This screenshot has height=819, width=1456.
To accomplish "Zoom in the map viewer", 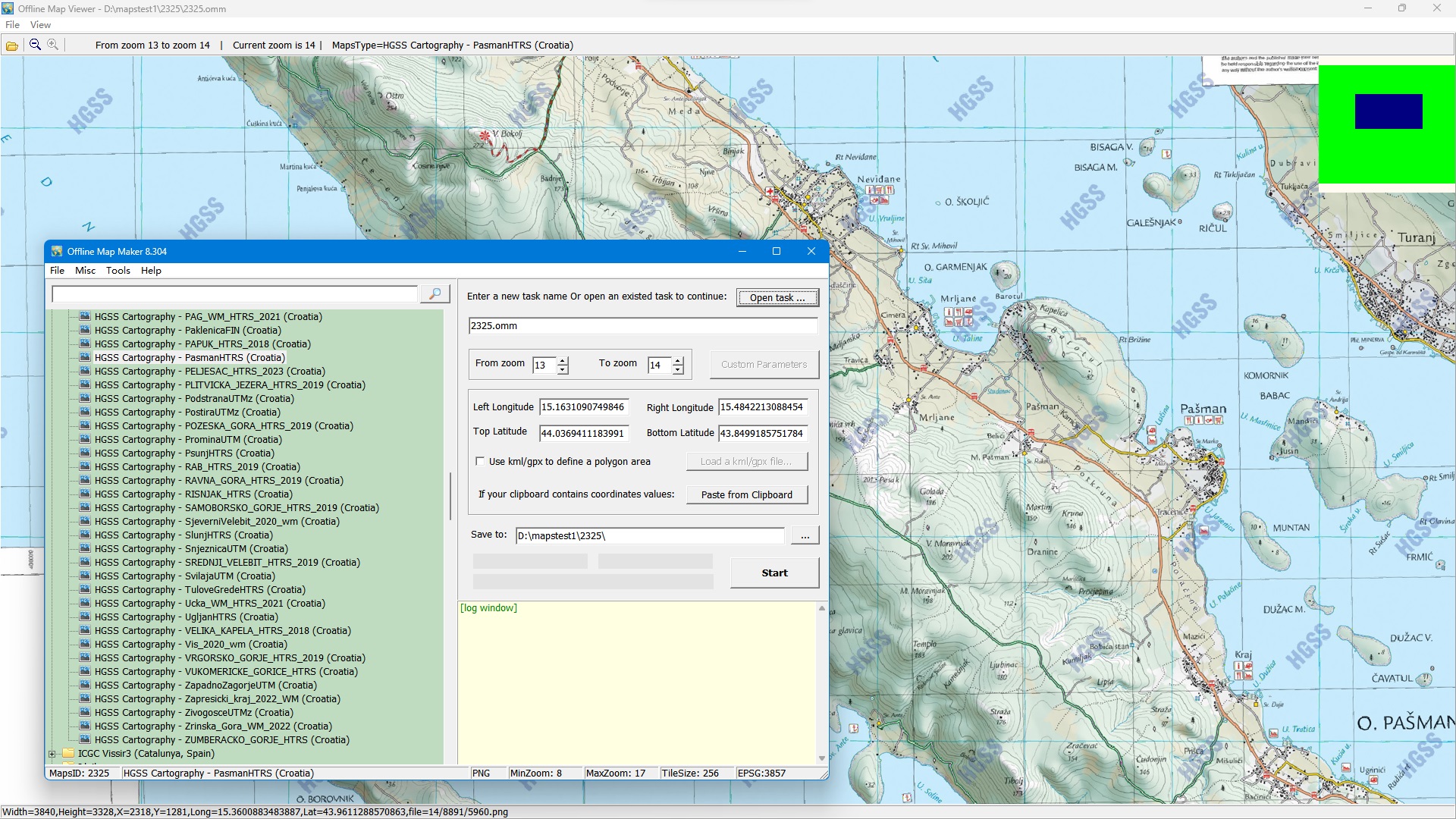I will (x=53, y=45).
